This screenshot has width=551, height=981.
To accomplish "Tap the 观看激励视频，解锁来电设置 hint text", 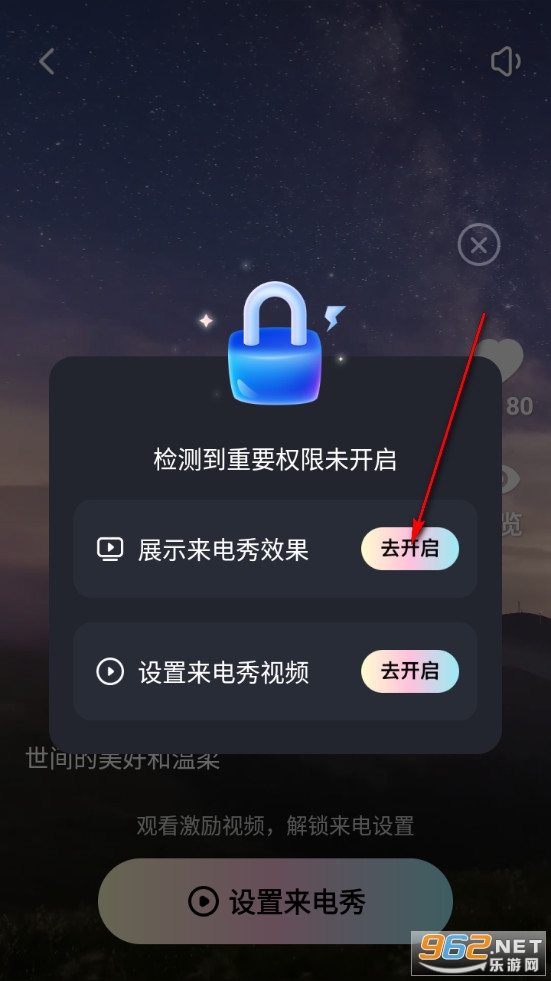I will 275,826.
